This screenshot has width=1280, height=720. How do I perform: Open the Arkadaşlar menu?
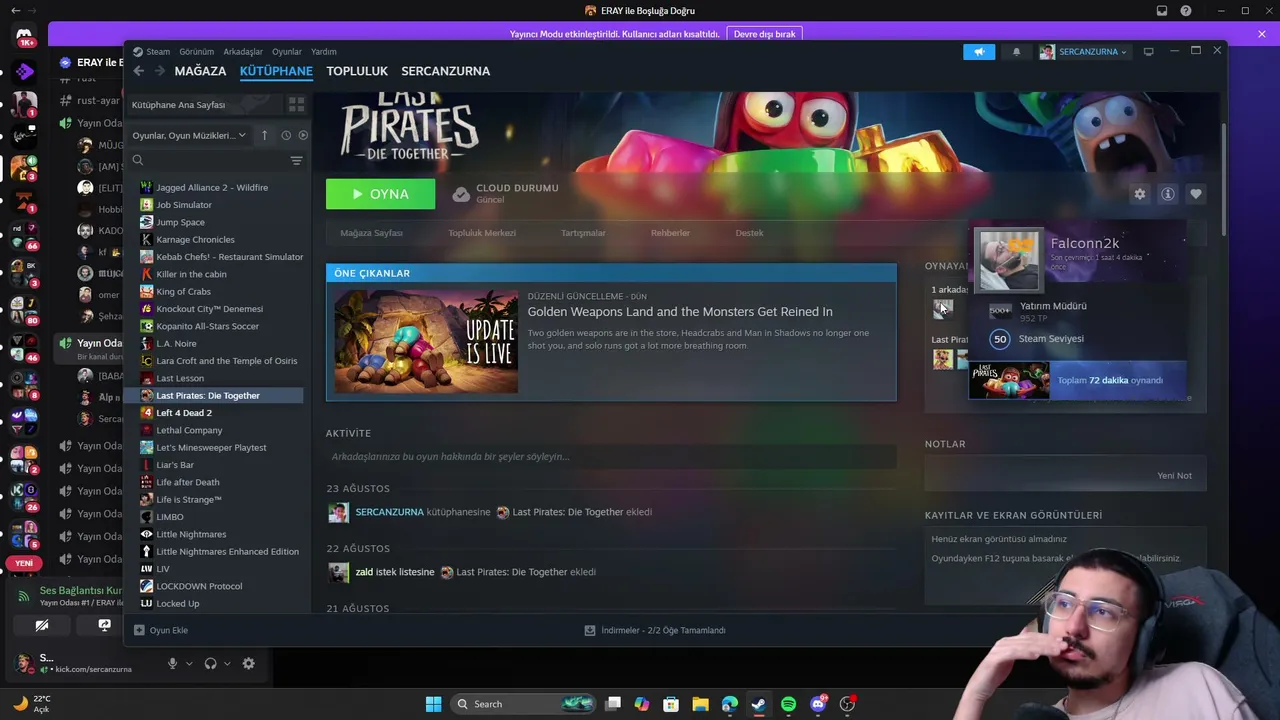243,52
